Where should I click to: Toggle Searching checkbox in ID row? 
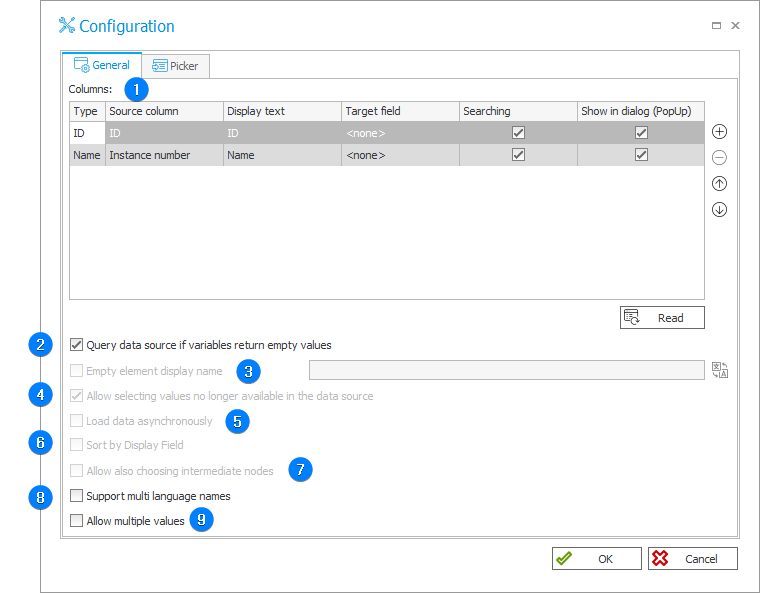518,132
